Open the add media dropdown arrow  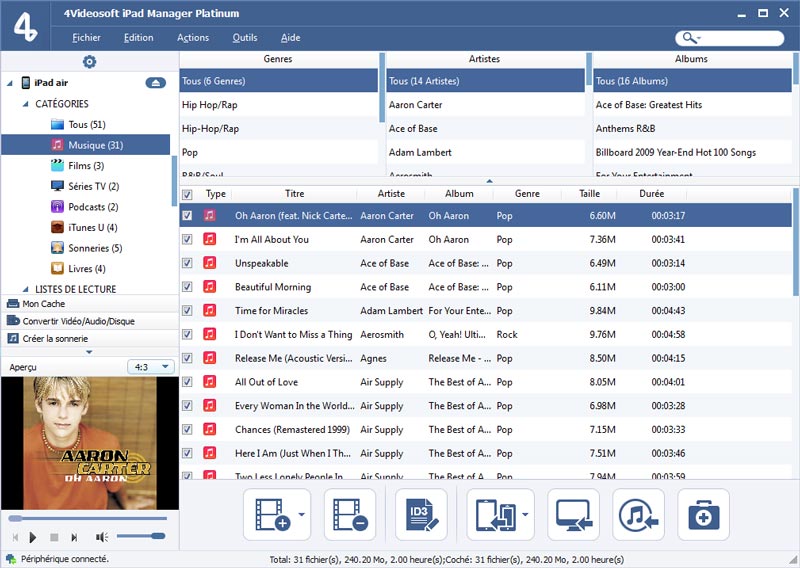coord(302,516)
